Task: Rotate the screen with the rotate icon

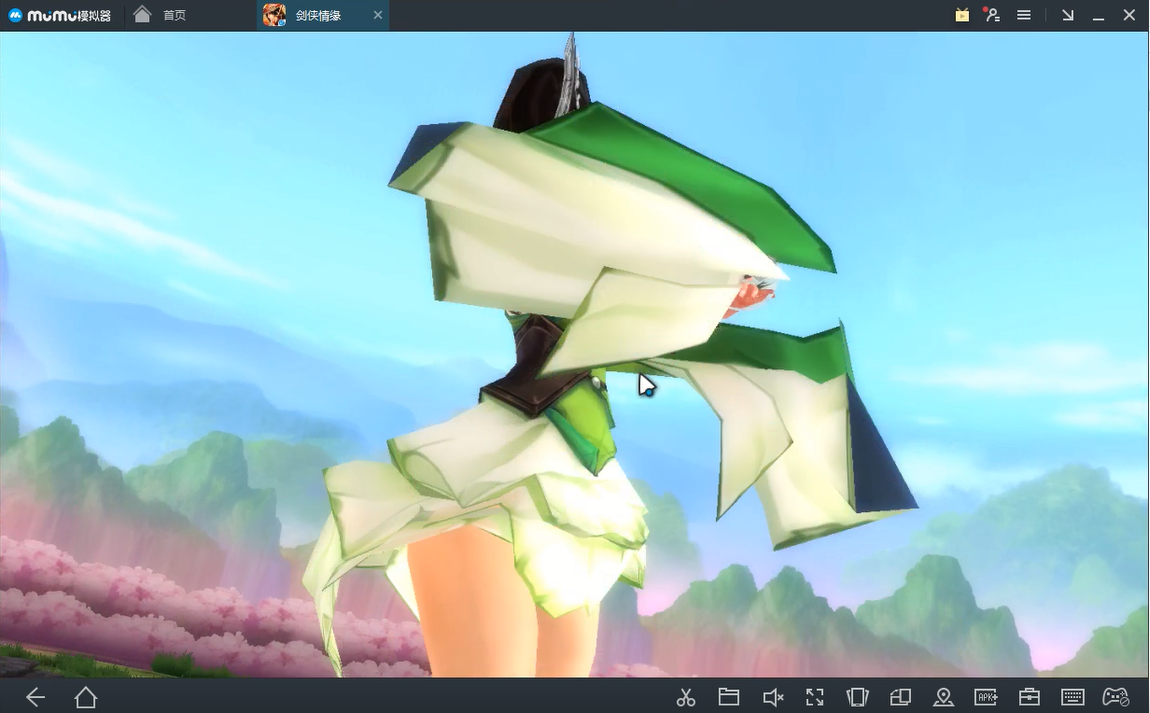Action: pos(900,697)
